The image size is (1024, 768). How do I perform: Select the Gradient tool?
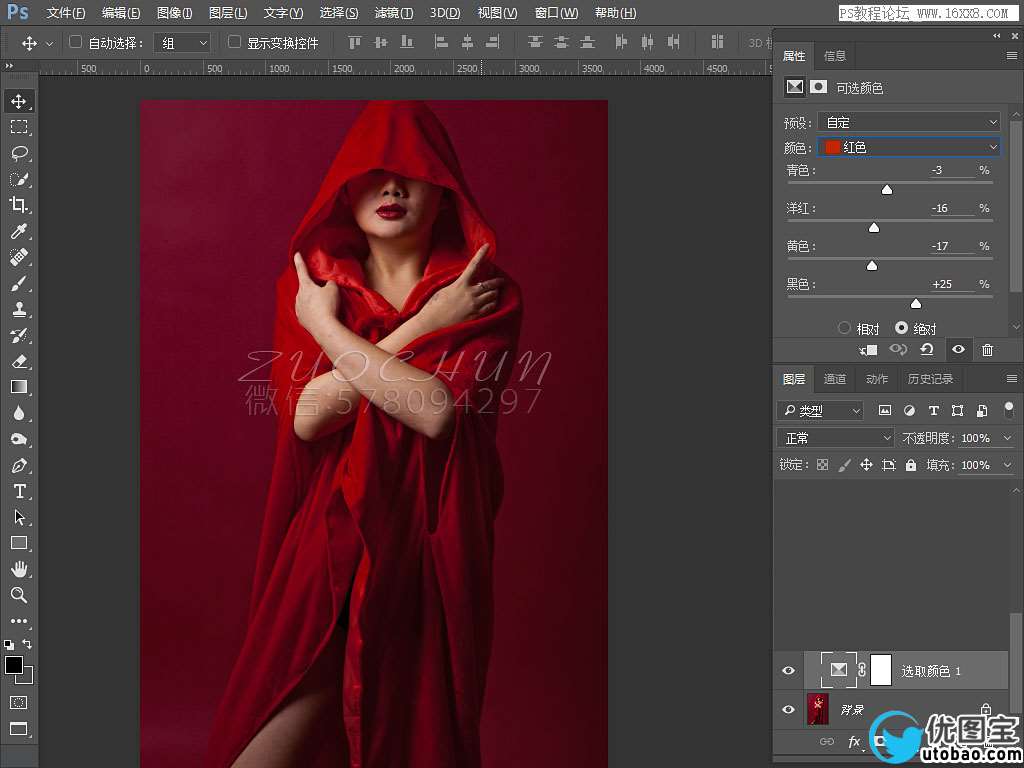click(x=18, y=387)
